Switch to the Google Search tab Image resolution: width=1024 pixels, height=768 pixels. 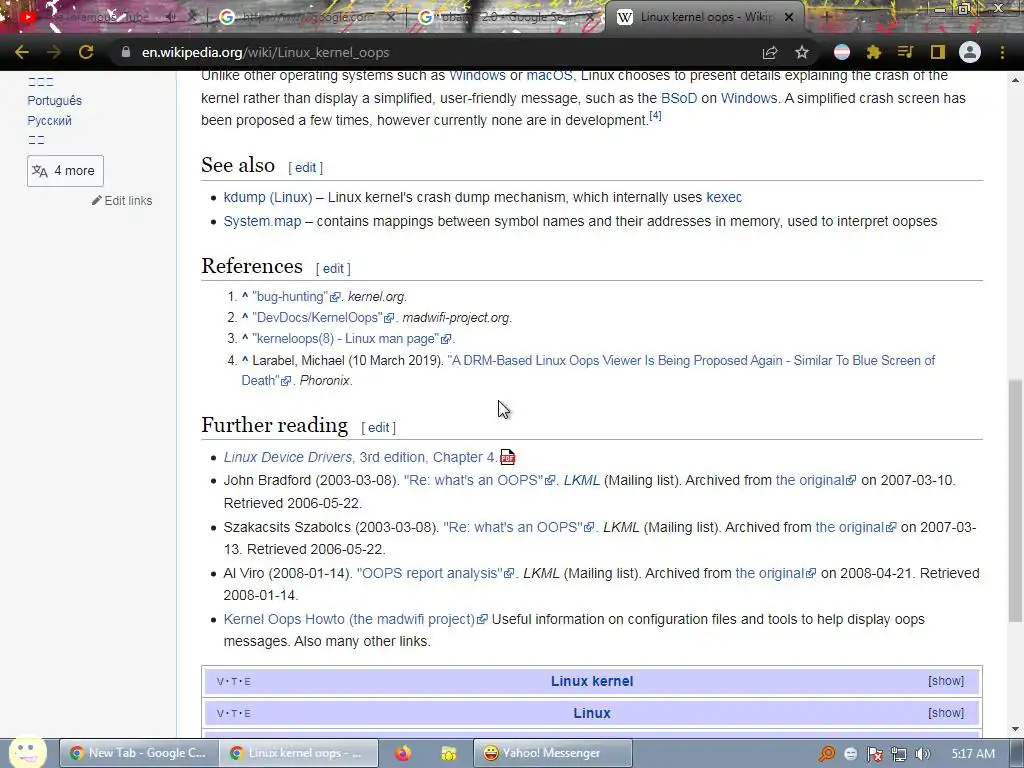coord(507,17)
